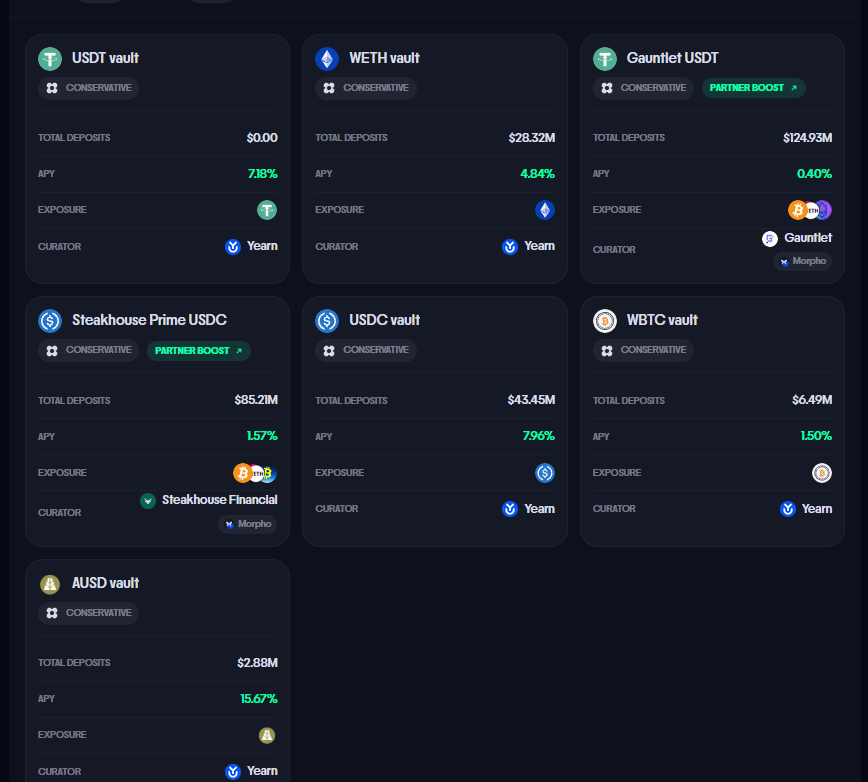Click the $124.93M total deposits value

click(x=808, y=138)
